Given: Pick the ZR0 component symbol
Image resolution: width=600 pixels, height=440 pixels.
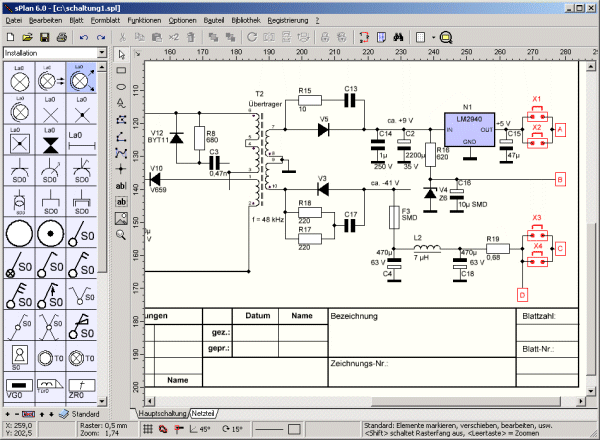Looking at the screenshot, I should click(82, 388).
